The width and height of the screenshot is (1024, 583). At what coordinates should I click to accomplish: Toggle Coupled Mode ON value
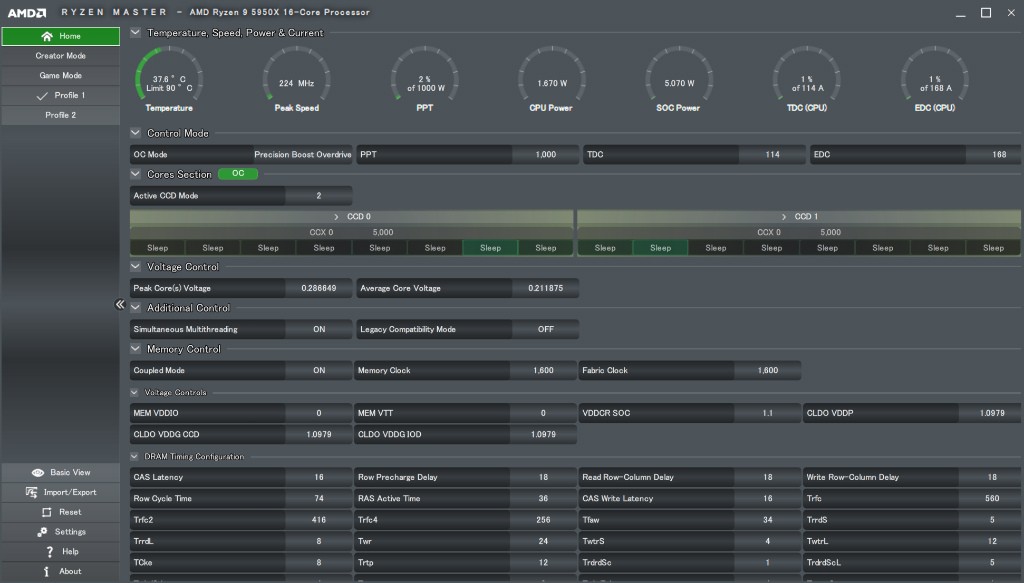point(319,370)
